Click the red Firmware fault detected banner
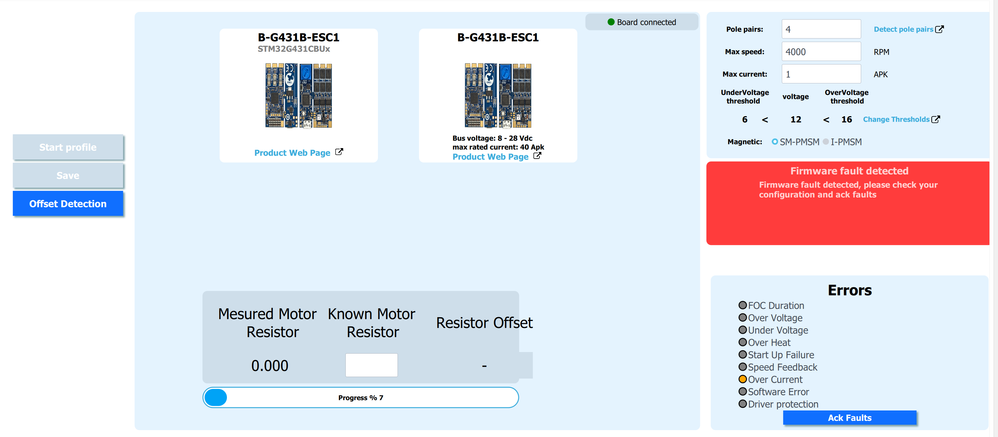Viewport: 998px width, 437px height. click(848, 203)
